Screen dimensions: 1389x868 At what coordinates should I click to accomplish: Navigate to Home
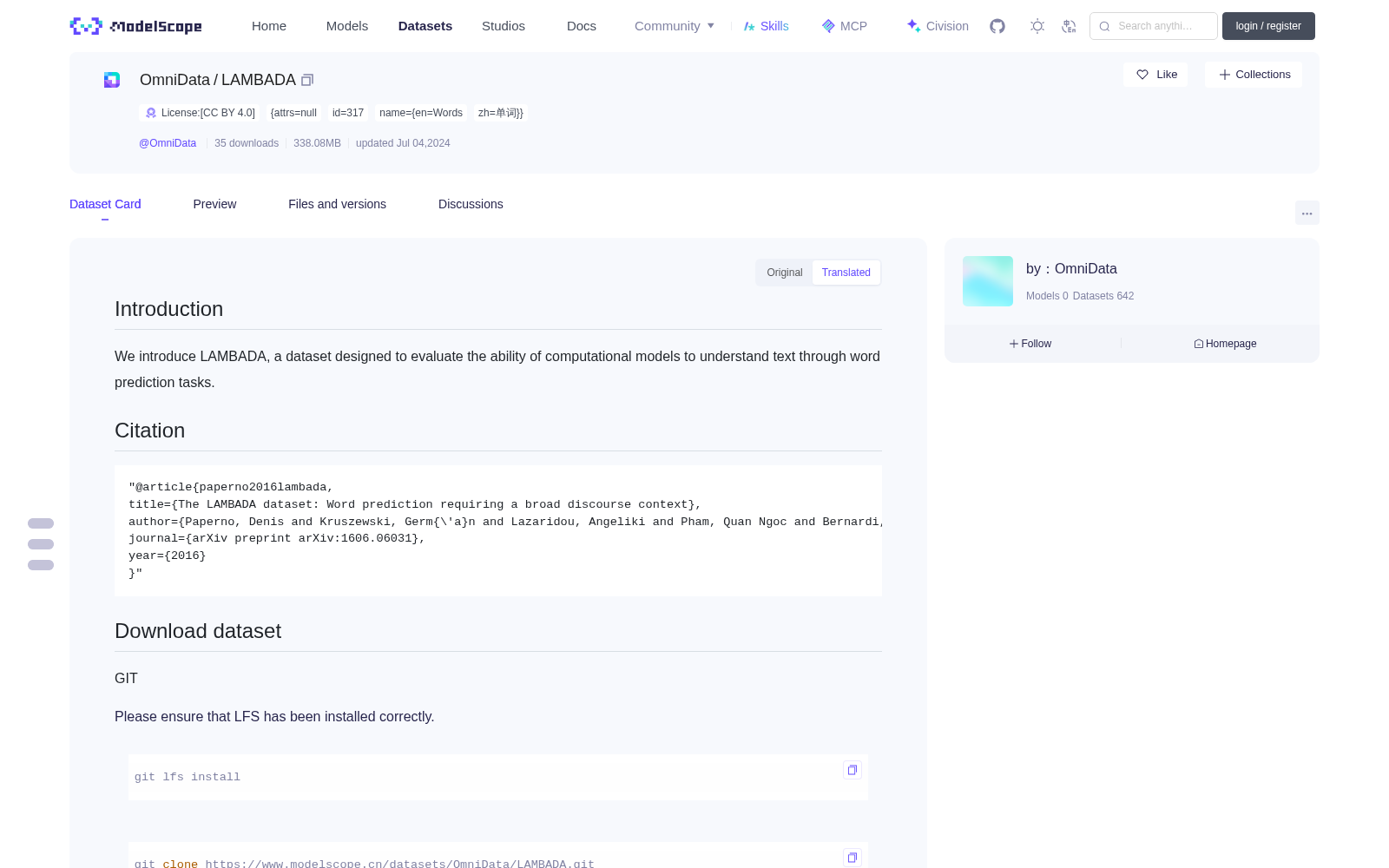tap(269, 26)
